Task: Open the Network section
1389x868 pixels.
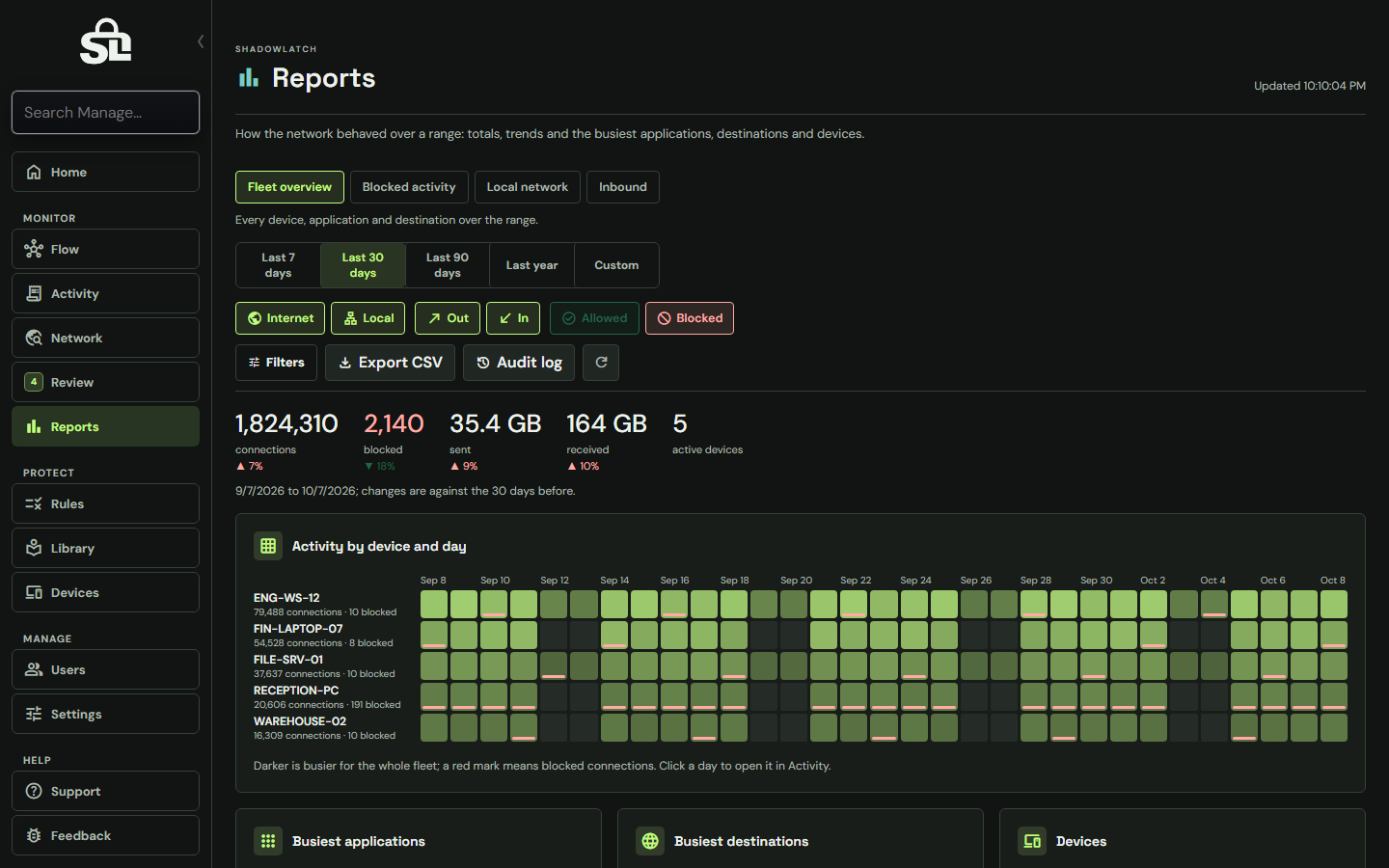Action: tap(105, 338)
